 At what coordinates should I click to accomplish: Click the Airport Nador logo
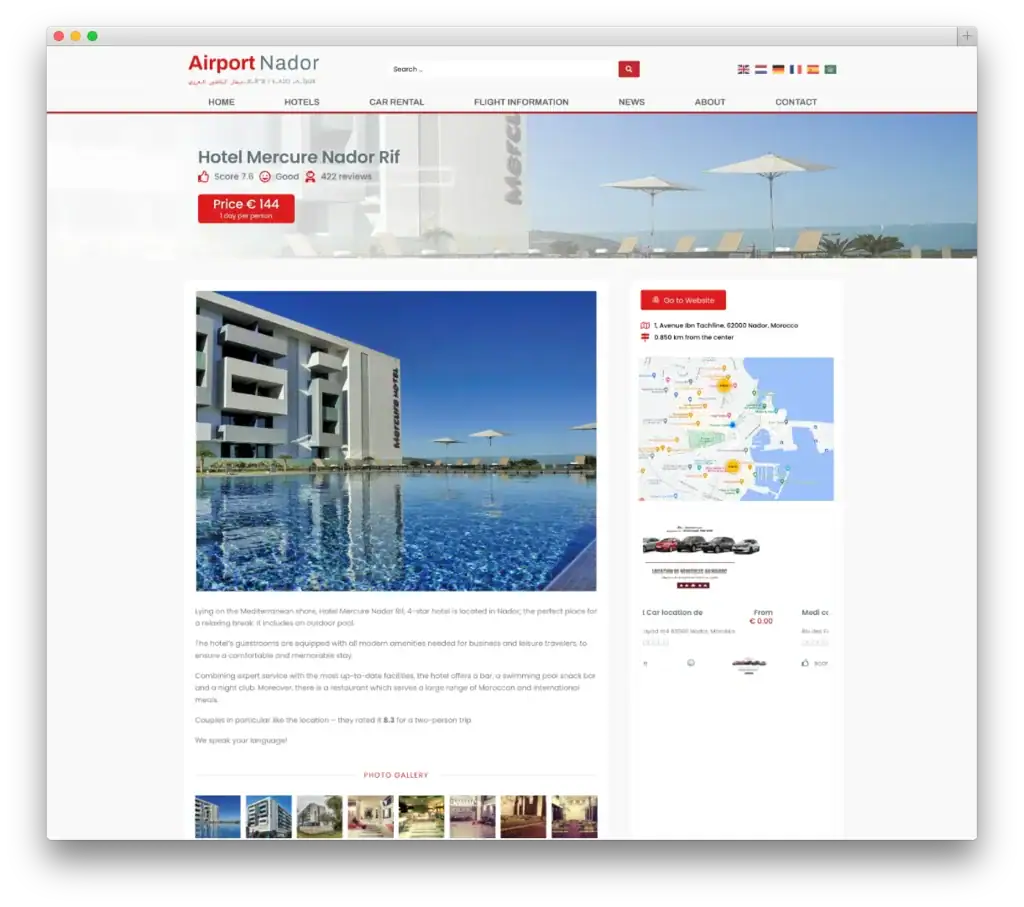[253, 69]
